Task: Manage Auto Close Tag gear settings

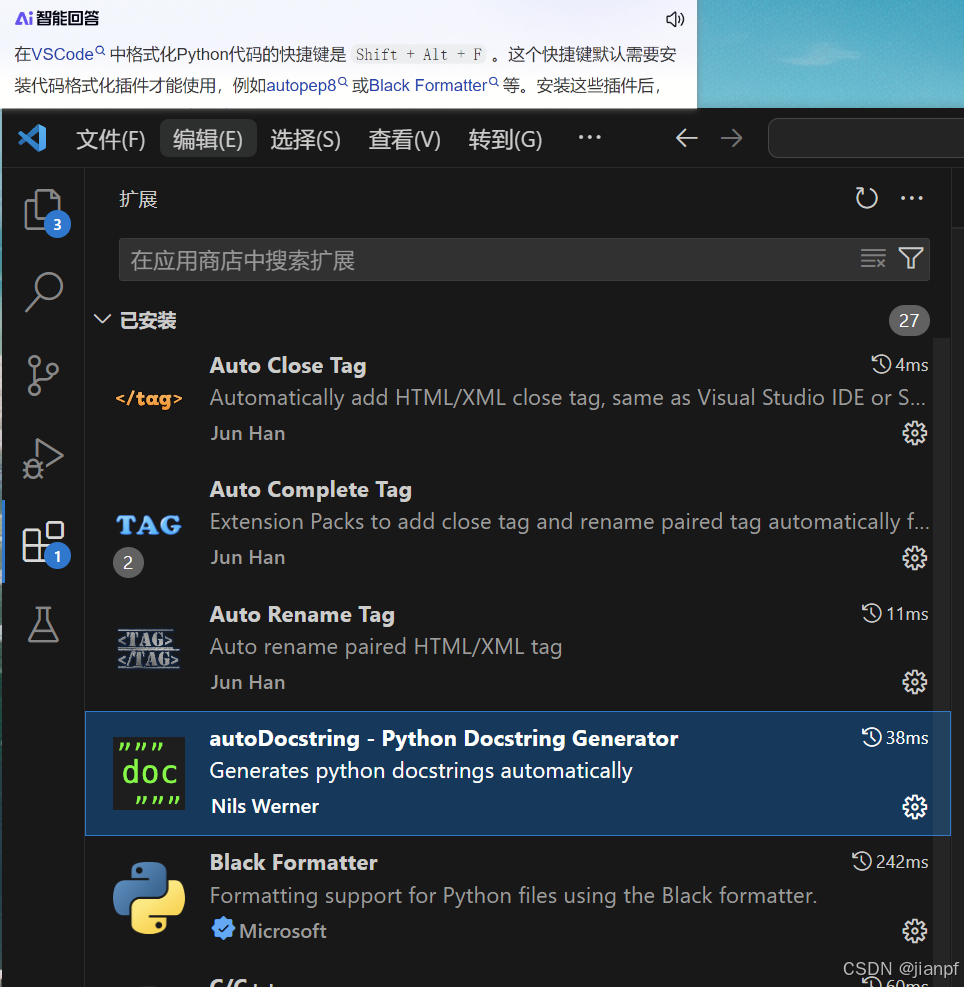Action: coord(914,433)
